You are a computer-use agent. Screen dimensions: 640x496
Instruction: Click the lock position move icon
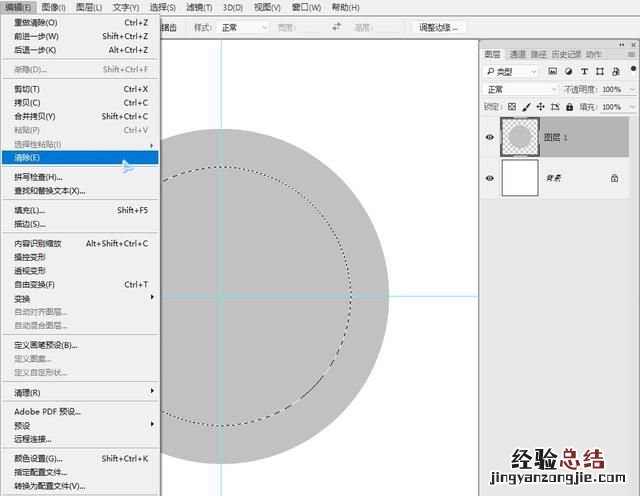539,106
